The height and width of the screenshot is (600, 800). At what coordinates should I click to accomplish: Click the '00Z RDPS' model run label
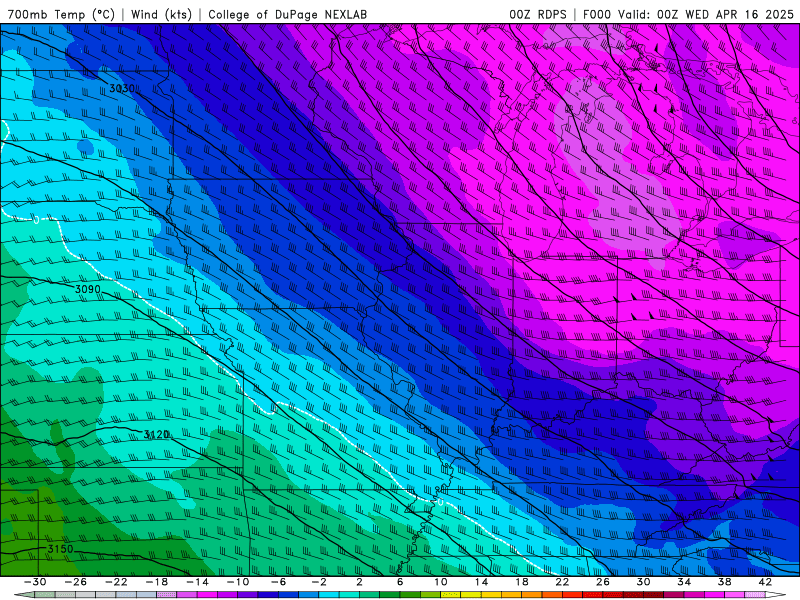[x=538, y=14]
